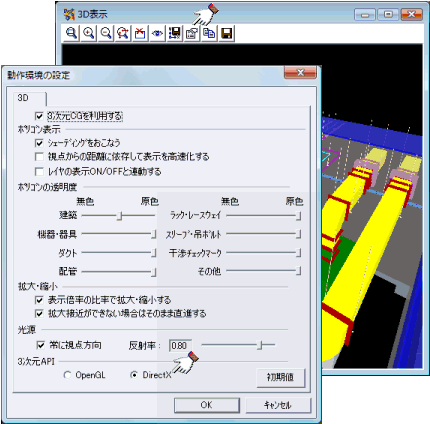Select the zoom out magnifier icon

coord(106,33)
